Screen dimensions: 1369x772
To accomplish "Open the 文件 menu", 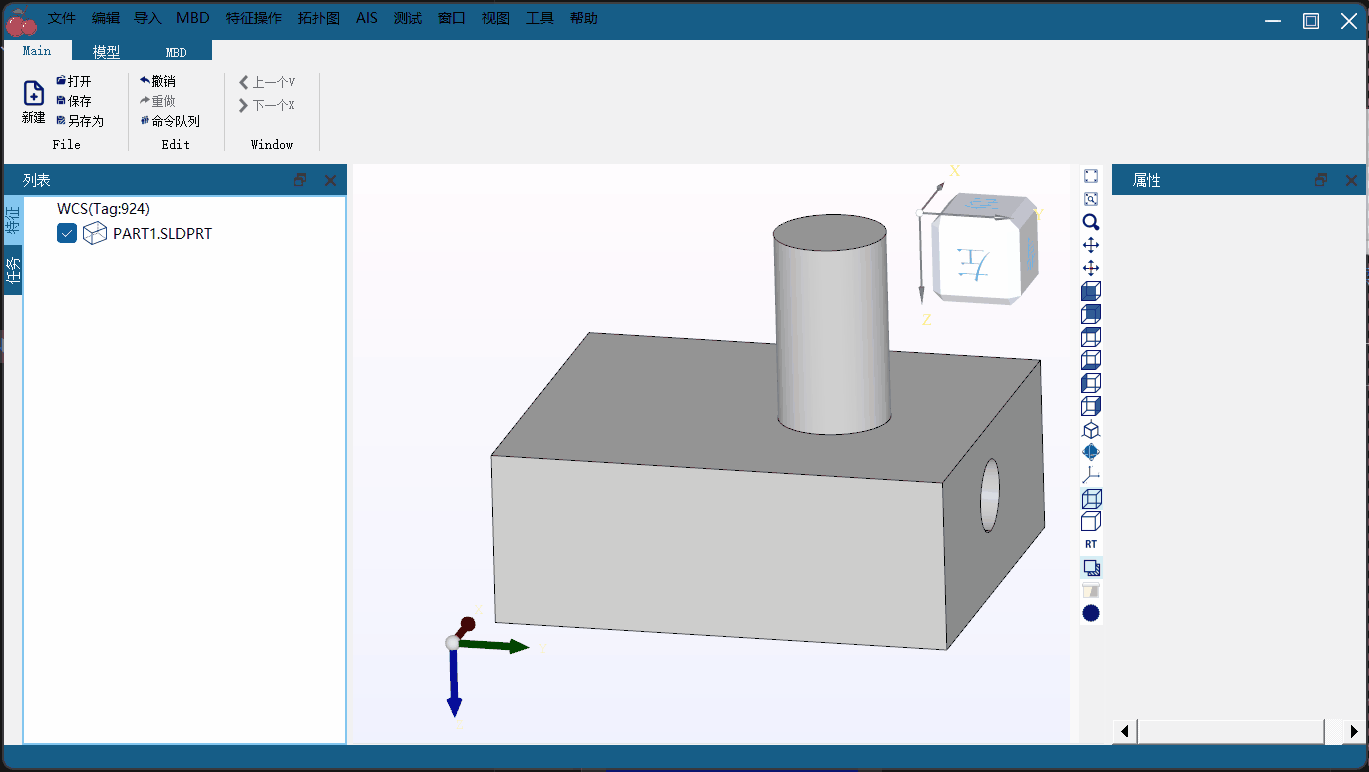I will pyautogui.click(x=62, y=18).
